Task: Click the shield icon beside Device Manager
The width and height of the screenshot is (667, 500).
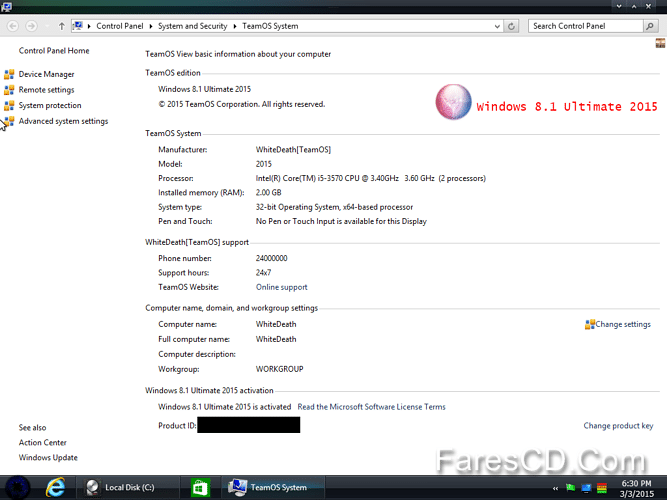Action: coord(9,74)
